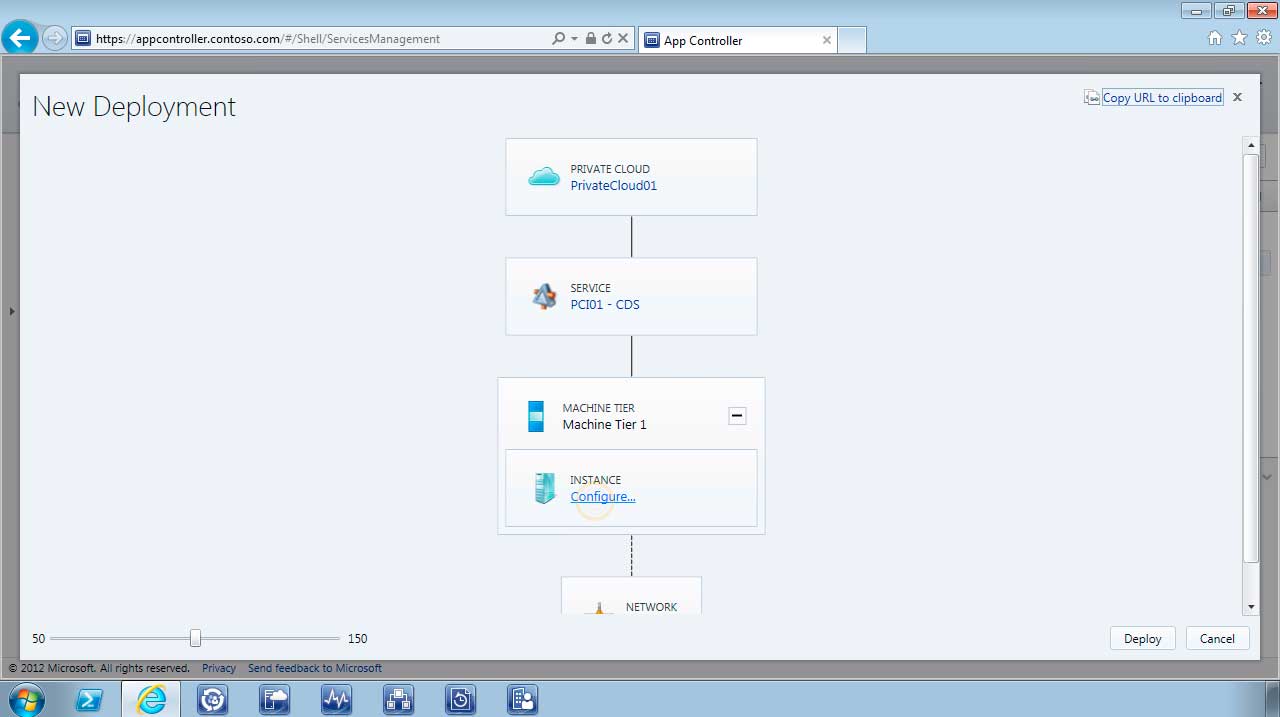Open the browser Tools gear icon
This screenshot has height=717, width=1280.
pos(1264,38)
